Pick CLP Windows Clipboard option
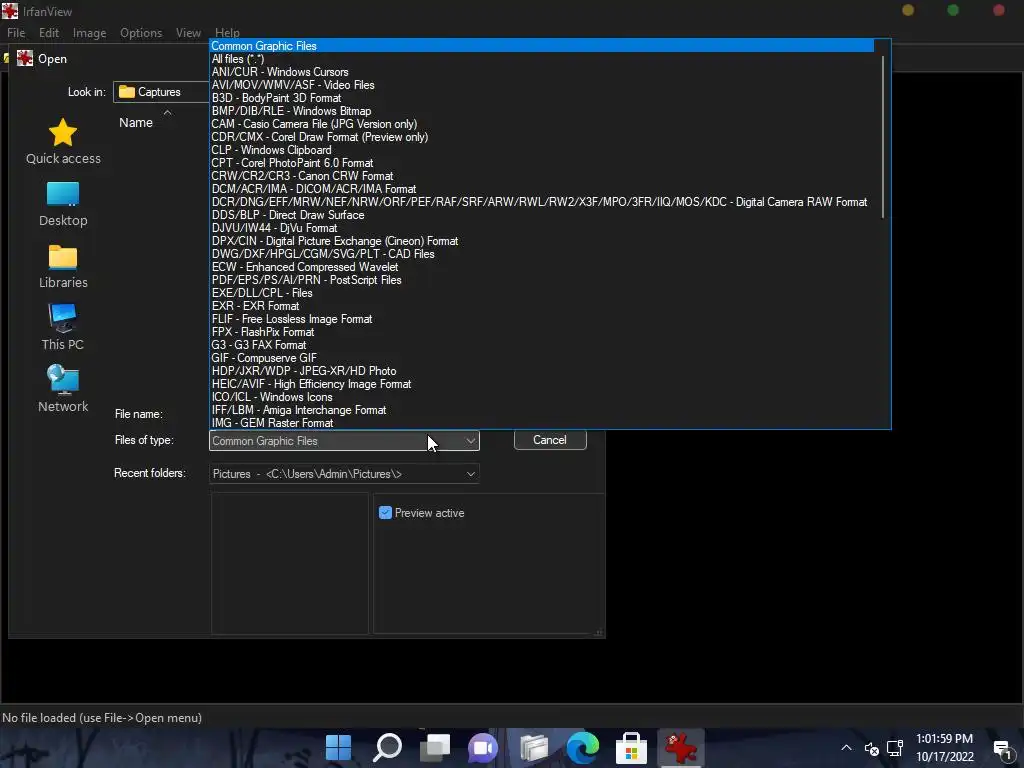 (x=541, y=150)
